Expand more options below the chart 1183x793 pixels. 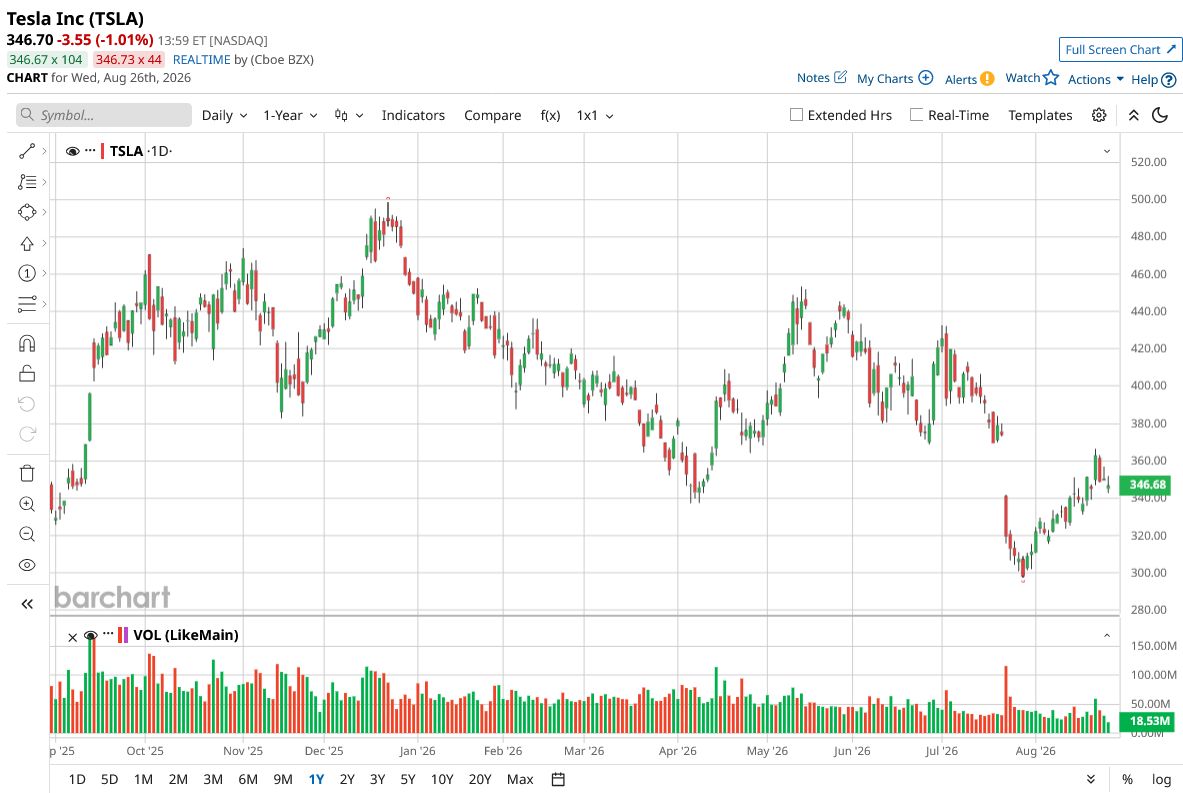point(1090,779)
